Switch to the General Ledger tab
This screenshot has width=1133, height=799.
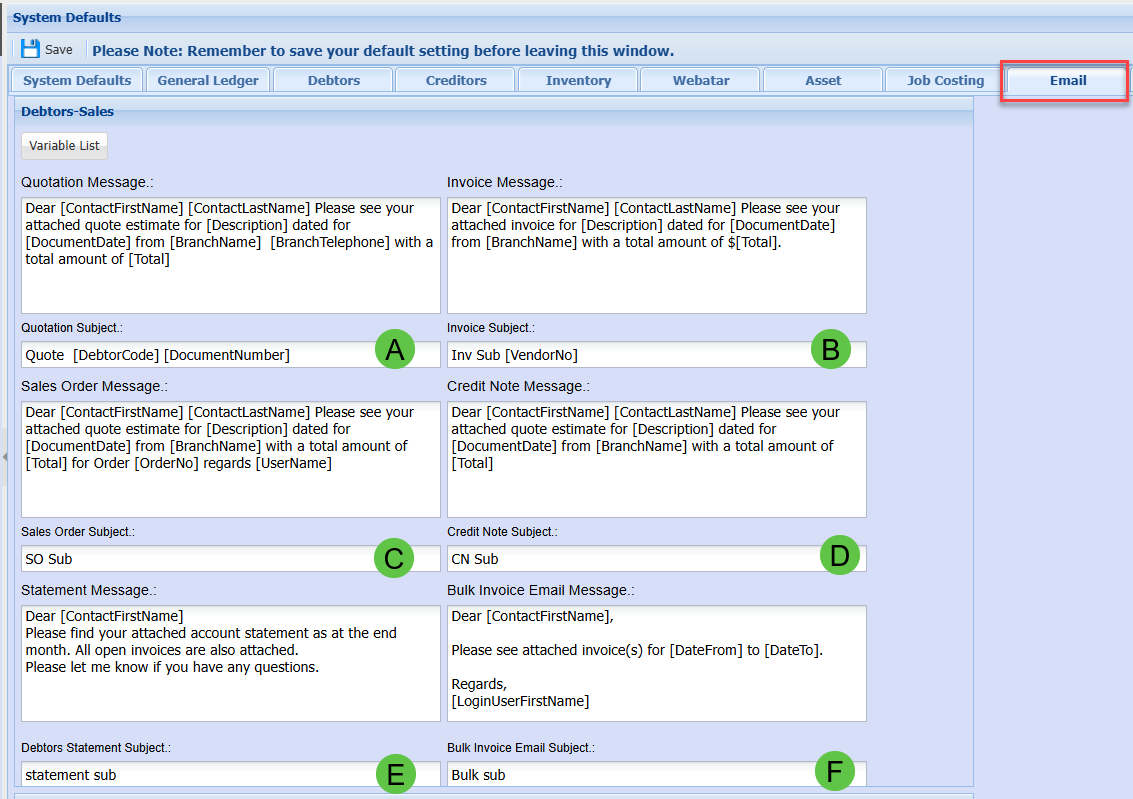click(208, 80)
